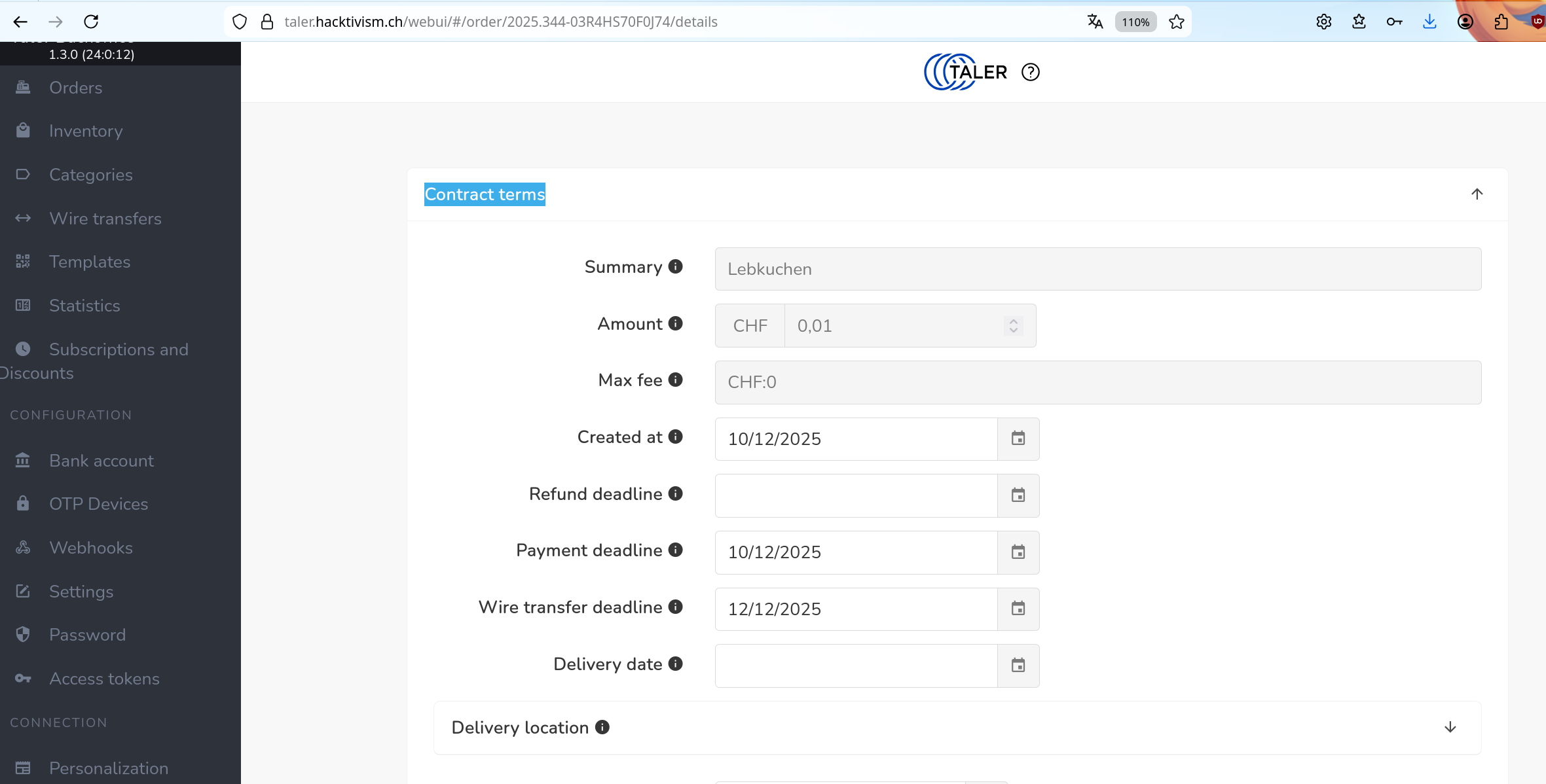
Task: Open Orders in the sidebar
Action: 75,88
